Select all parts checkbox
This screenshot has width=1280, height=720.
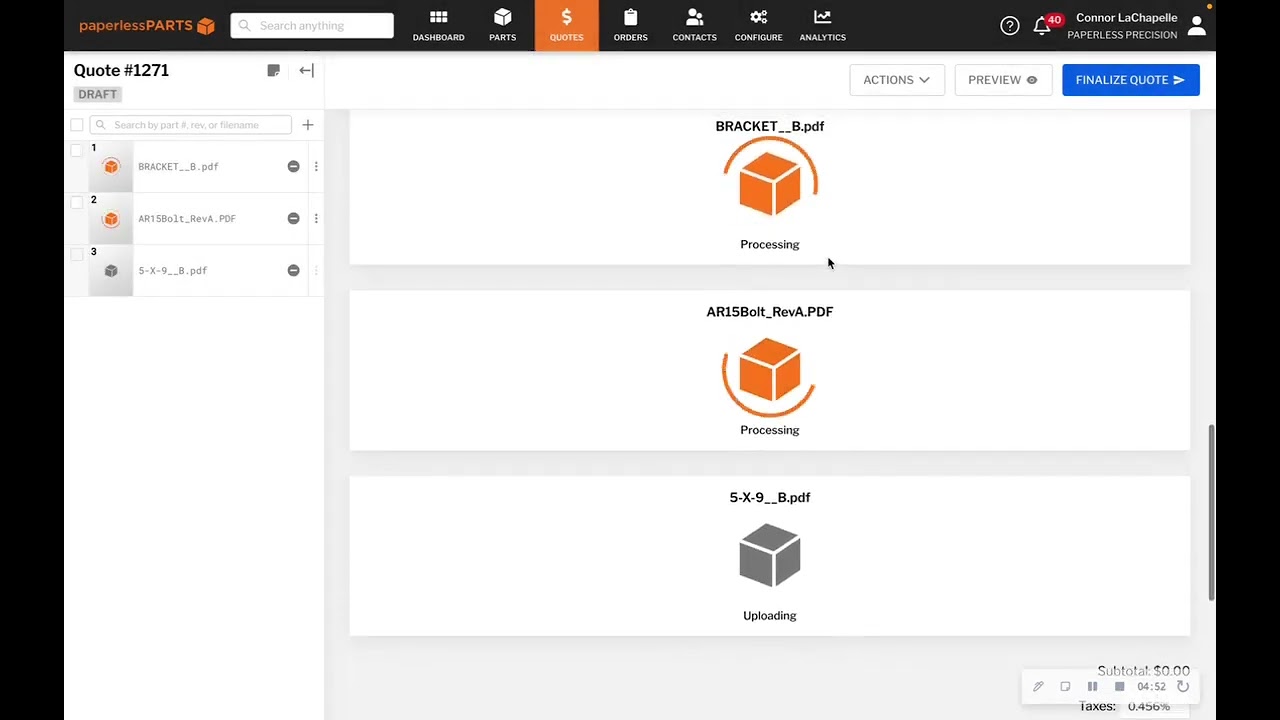[77, 125]
